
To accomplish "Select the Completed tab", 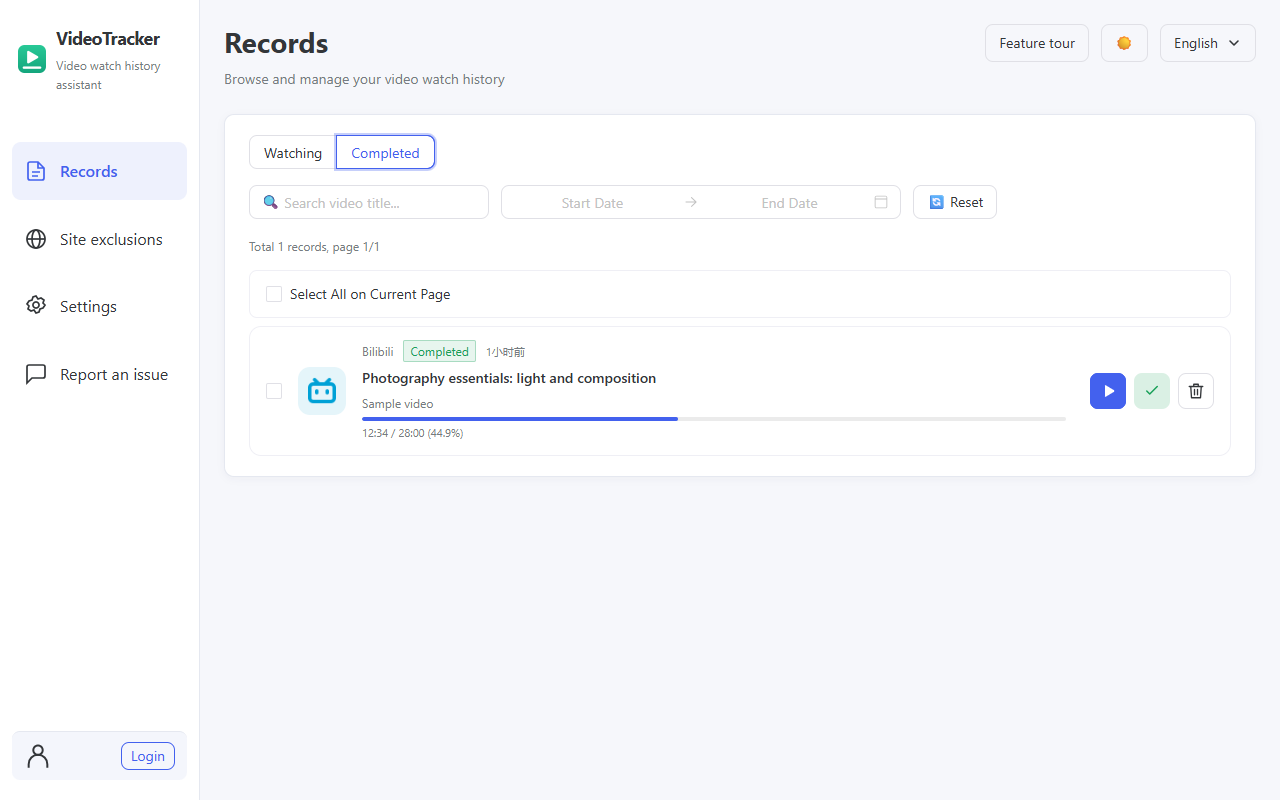I will [x=385, y=153].
